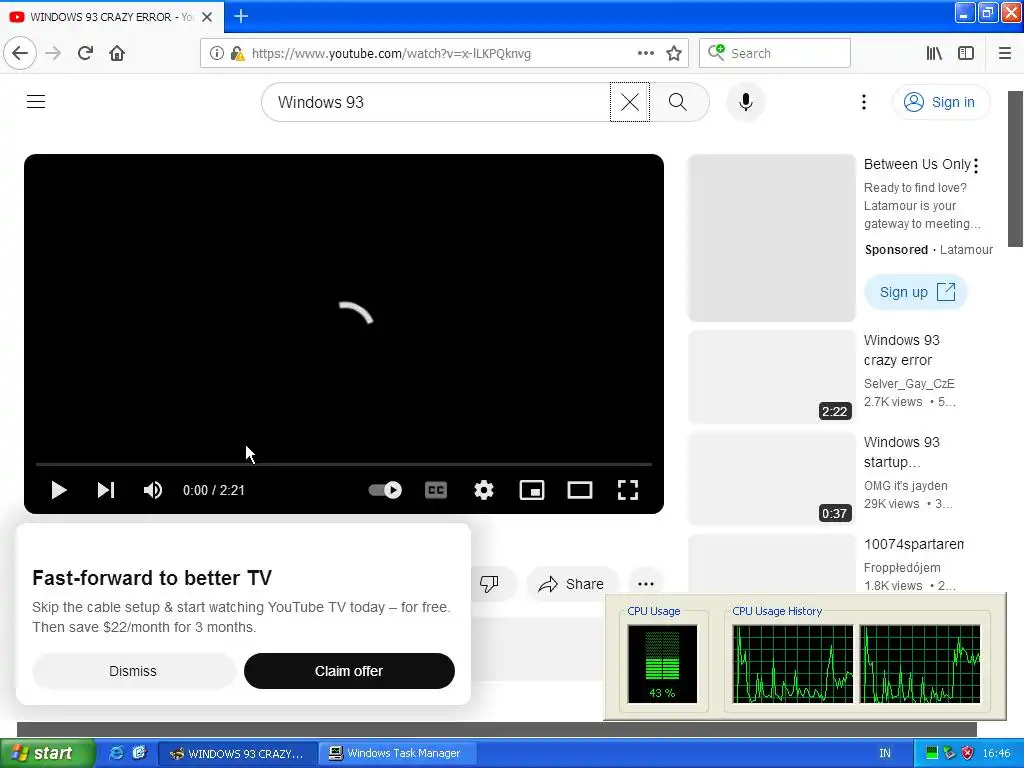Image resolution: width=1024 pixels, height=768 pixels.
Task: Open Windows 93 crazy error suggested video
Action: click(x=901, y=350)
